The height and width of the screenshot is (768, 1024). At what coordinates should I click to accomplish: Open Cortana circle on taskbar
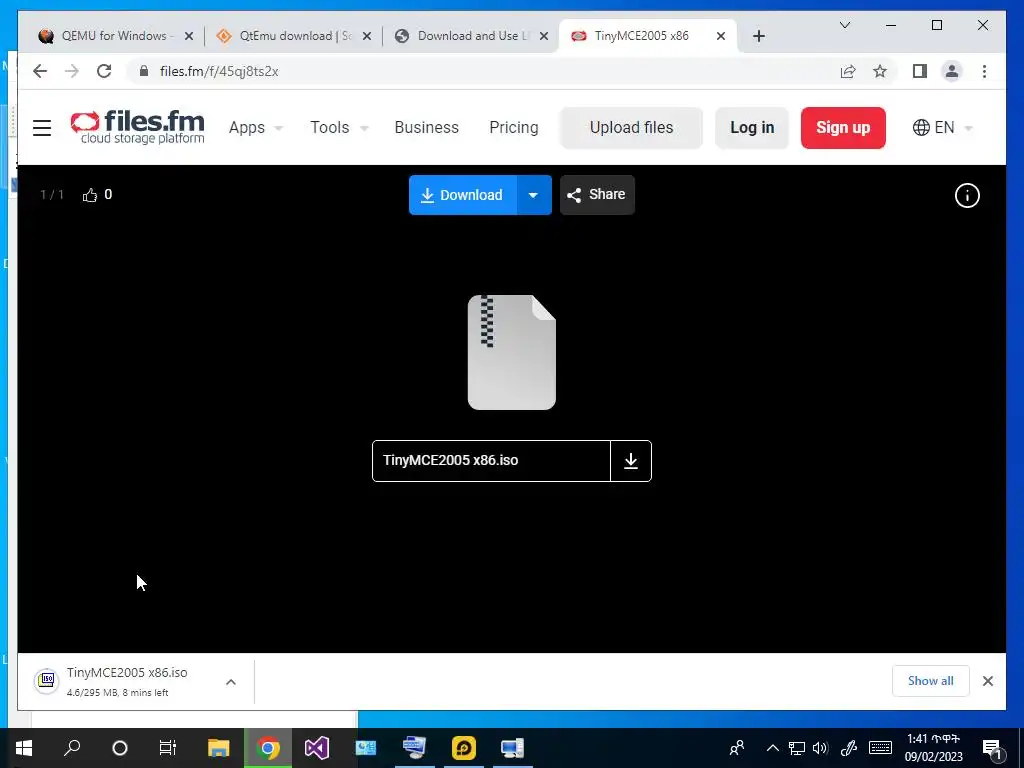[x=120, y=748]
